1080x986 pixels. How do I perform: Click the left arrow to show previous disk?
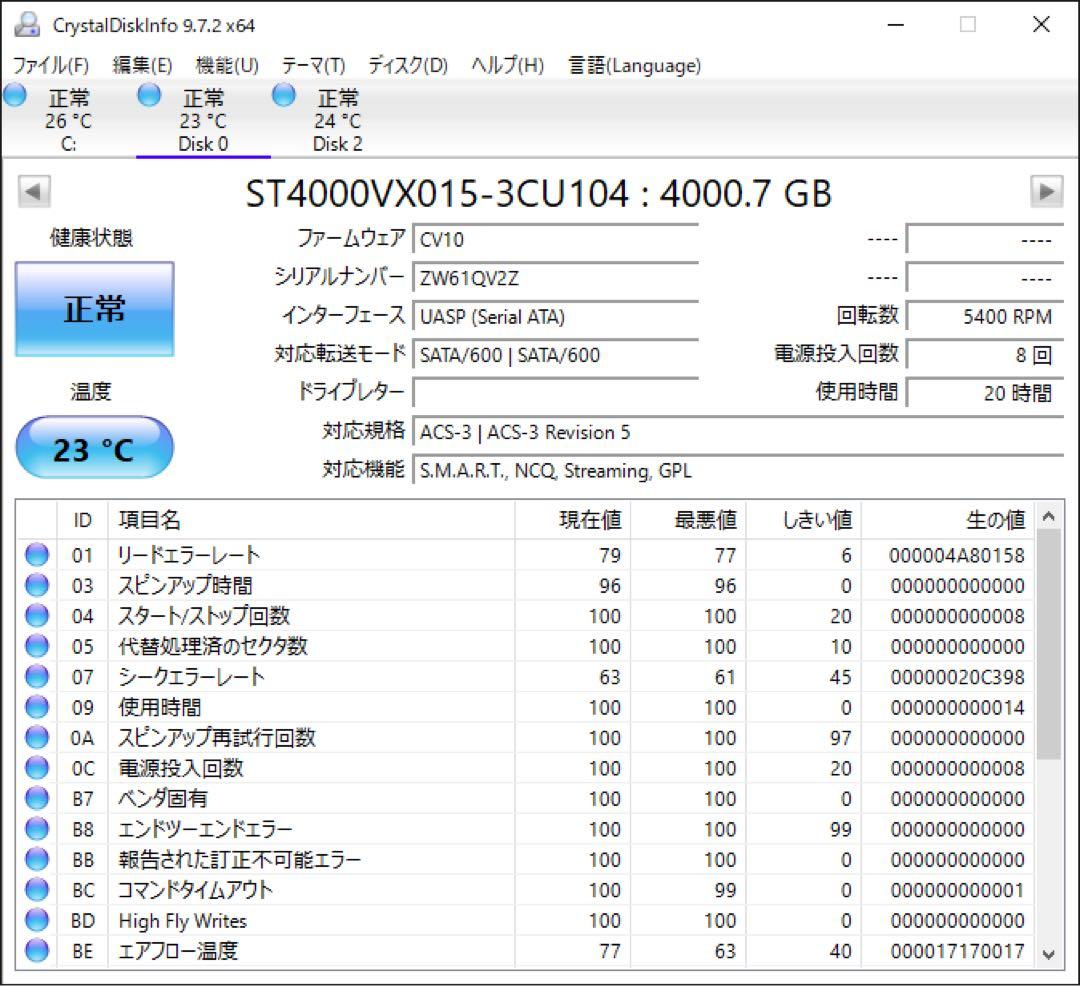pos(33,190)
